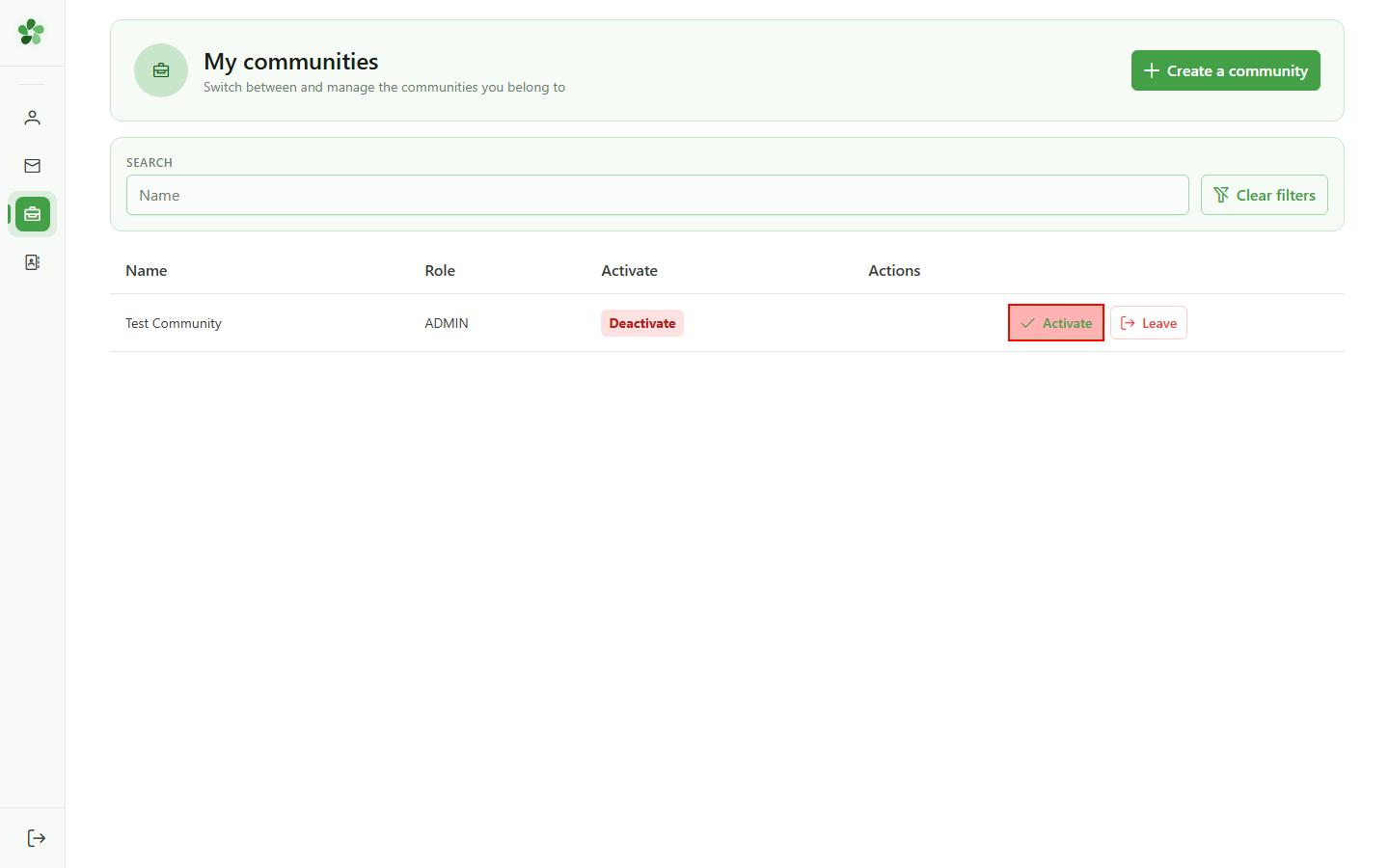
Task: Click the Activate column header
Action: click(x=629, y=271)
